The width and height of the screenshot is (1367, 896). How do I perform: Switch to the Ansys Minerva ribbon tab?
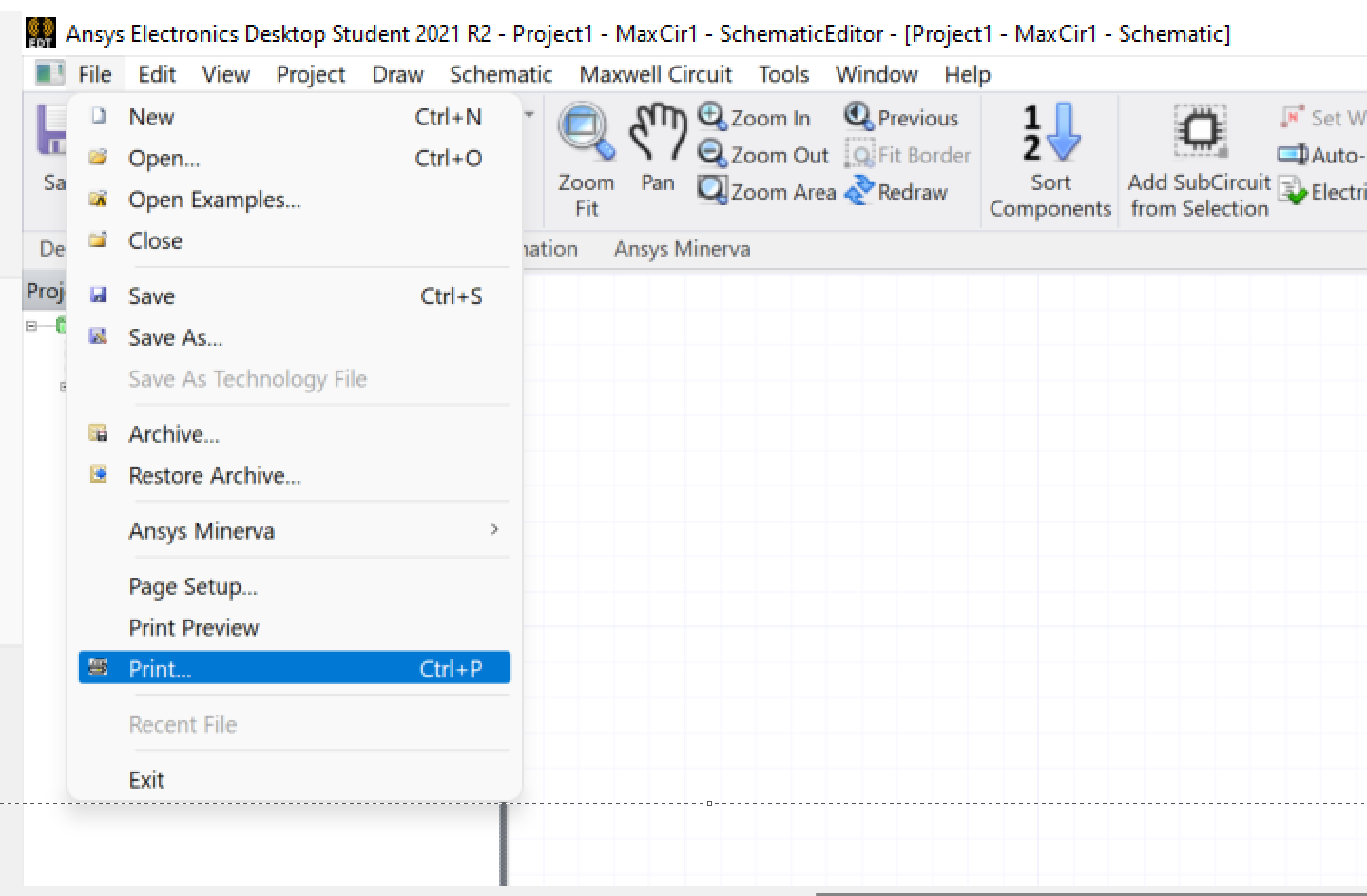[x=682, y=249]
